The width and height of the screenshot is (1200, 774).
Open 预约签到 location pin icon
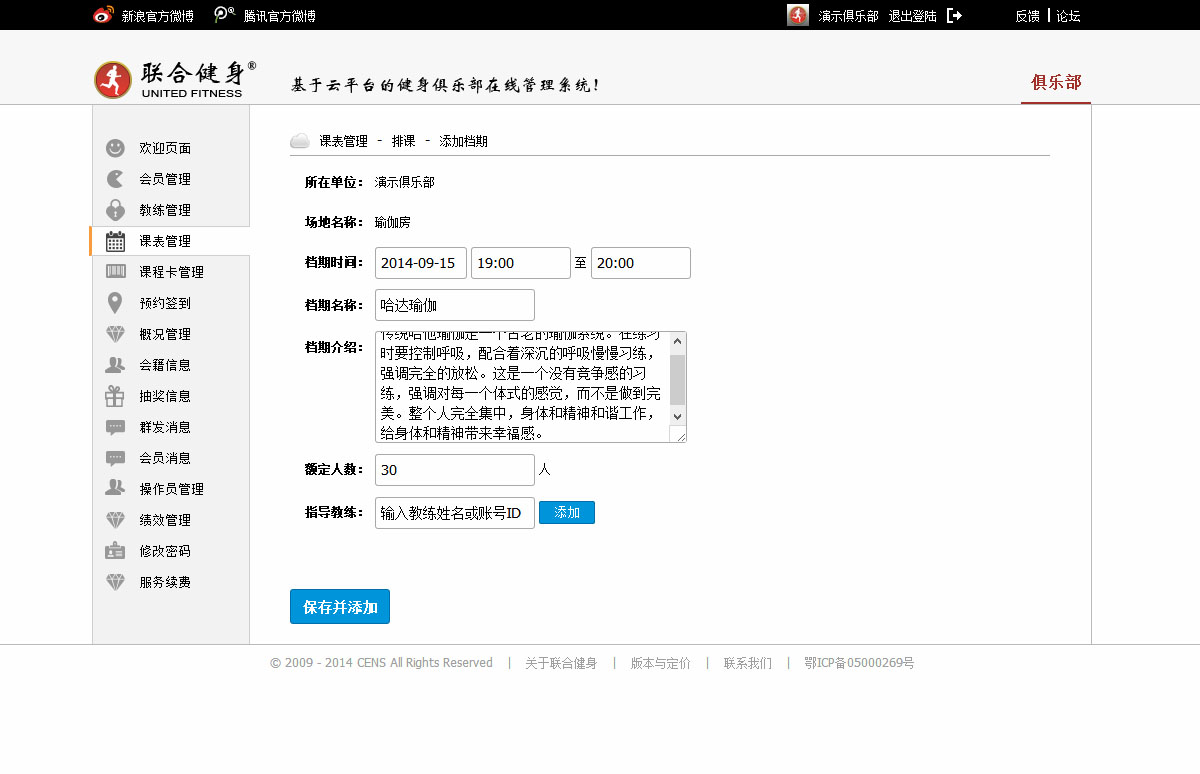(116, 303)
